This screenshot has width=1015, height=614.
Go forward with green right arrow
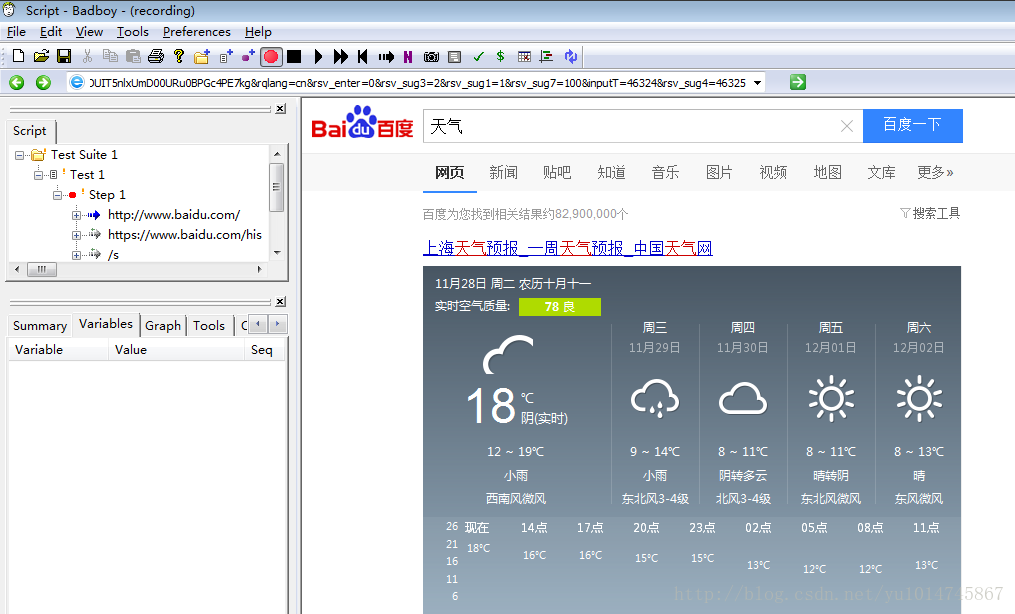click(x=43, y=82)
